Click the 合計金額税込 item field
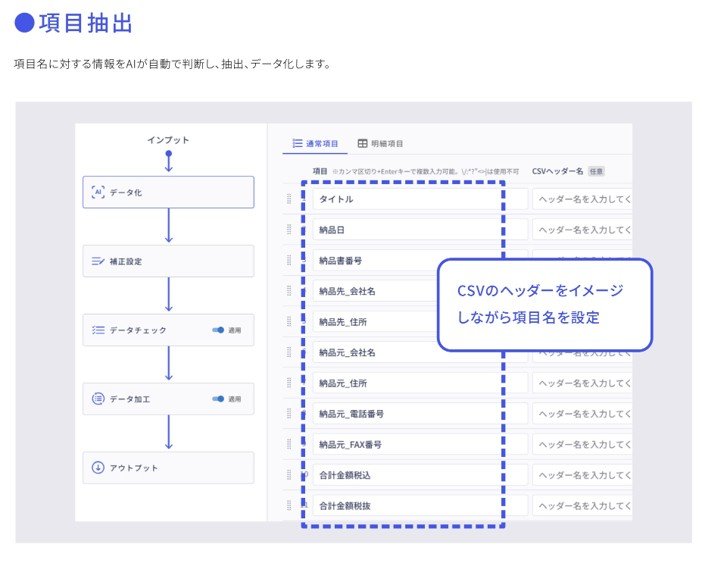702x563 pixels. 405,476
